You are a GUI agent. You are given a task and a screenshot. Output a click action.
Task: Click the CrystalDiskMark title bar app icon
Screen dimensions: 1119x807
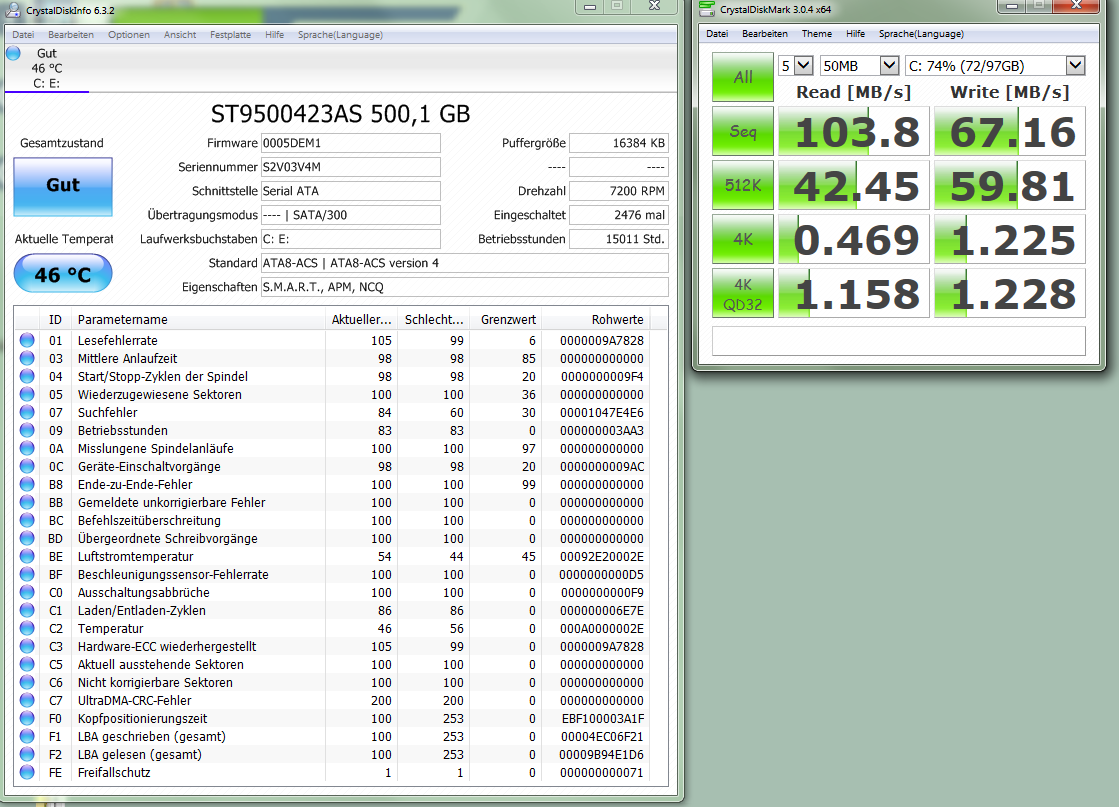pos(707,9)
